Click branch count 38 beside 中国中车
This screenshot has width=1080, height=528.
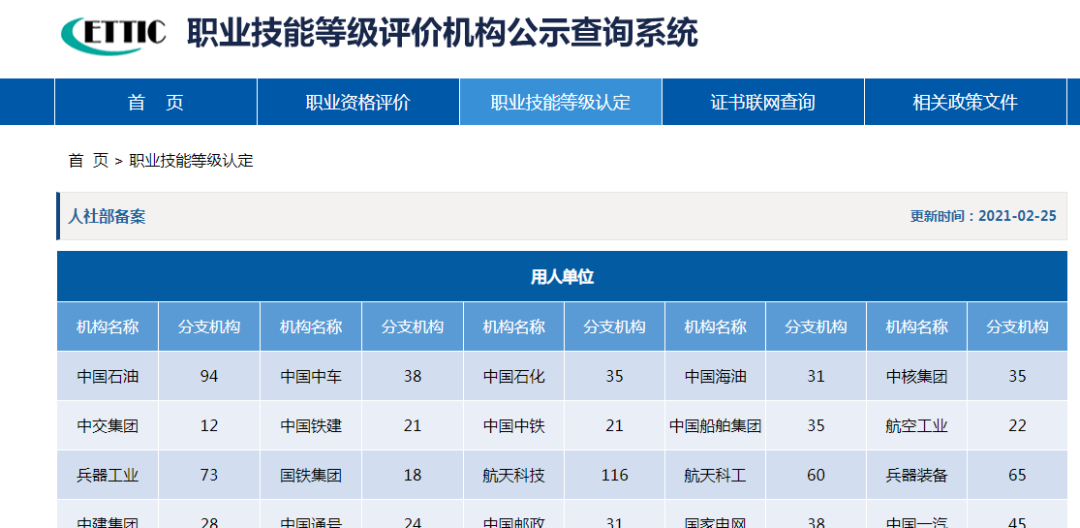click(413, 377)
